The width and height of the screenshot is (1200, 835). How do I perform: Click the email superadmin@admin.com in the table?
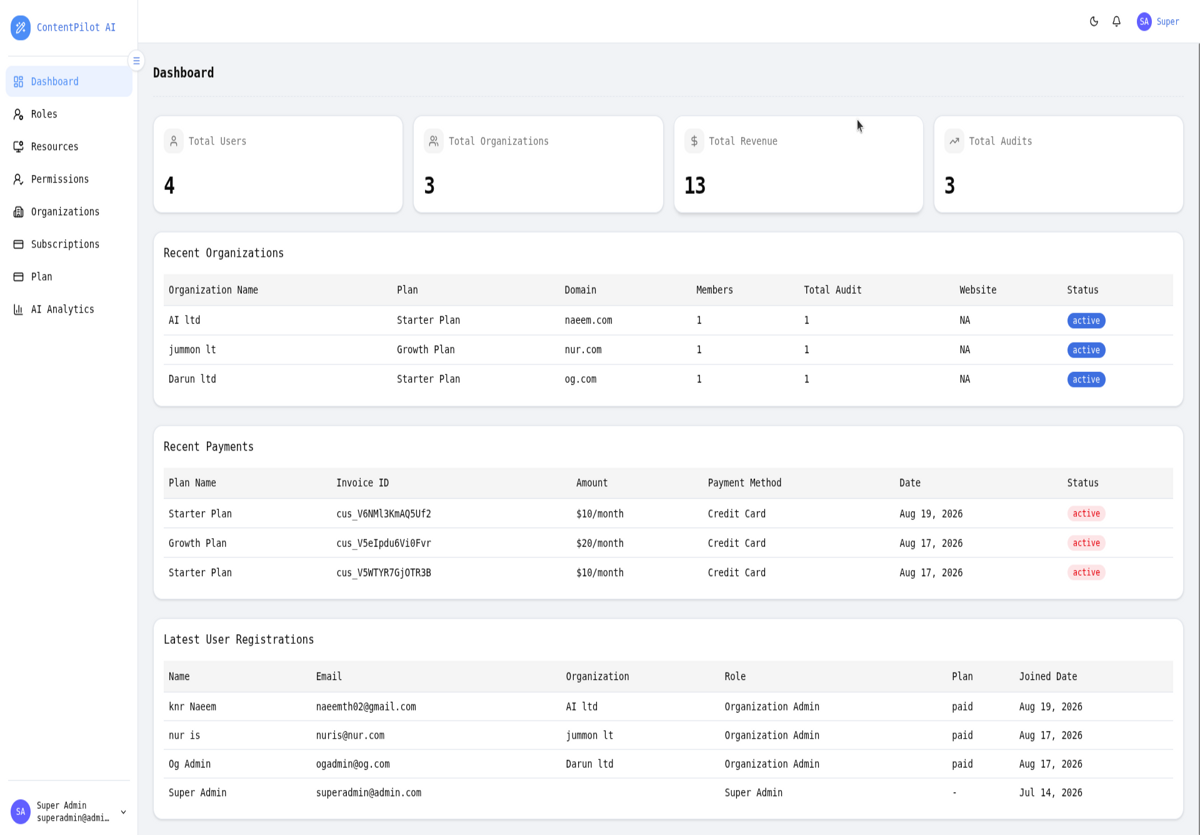[368, 793]
